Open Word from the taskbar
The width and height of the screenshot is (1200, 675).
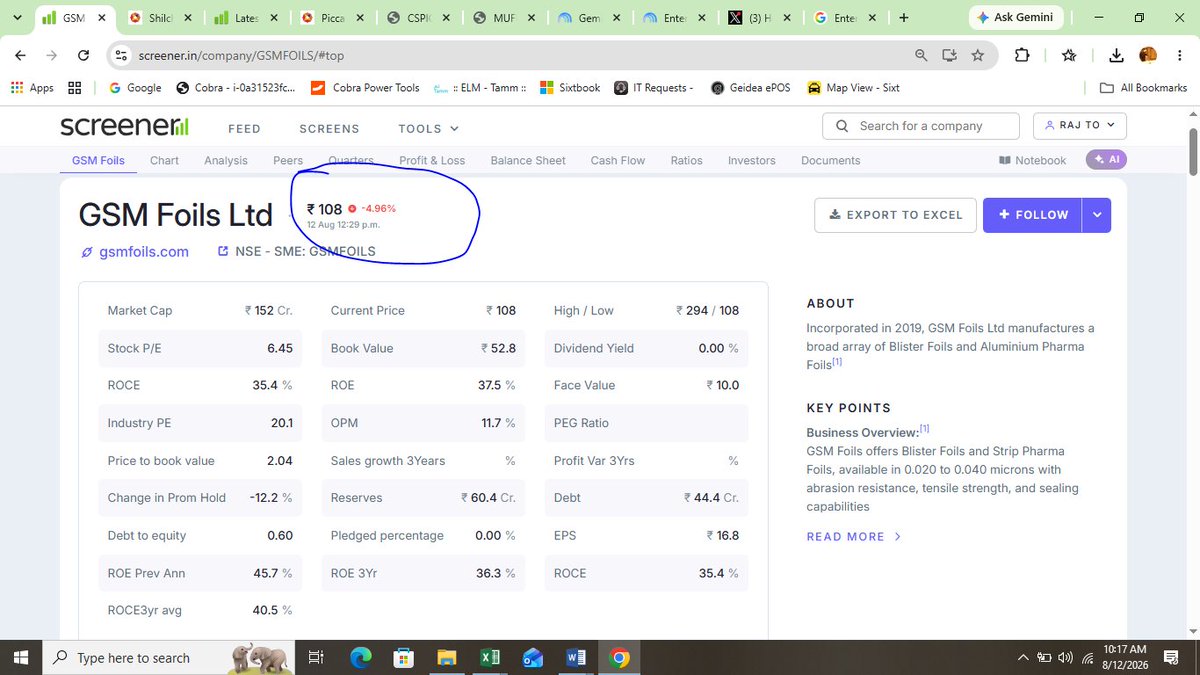576,658
